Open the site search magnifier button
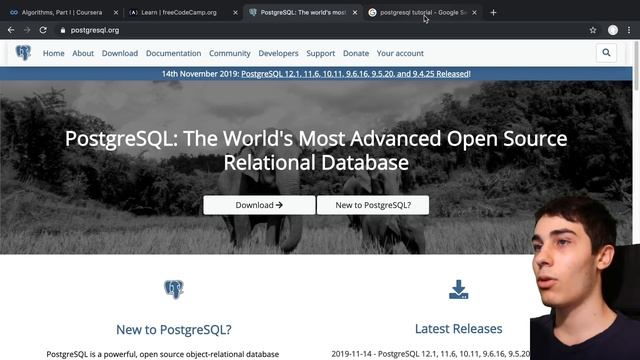 click(606, 53)
